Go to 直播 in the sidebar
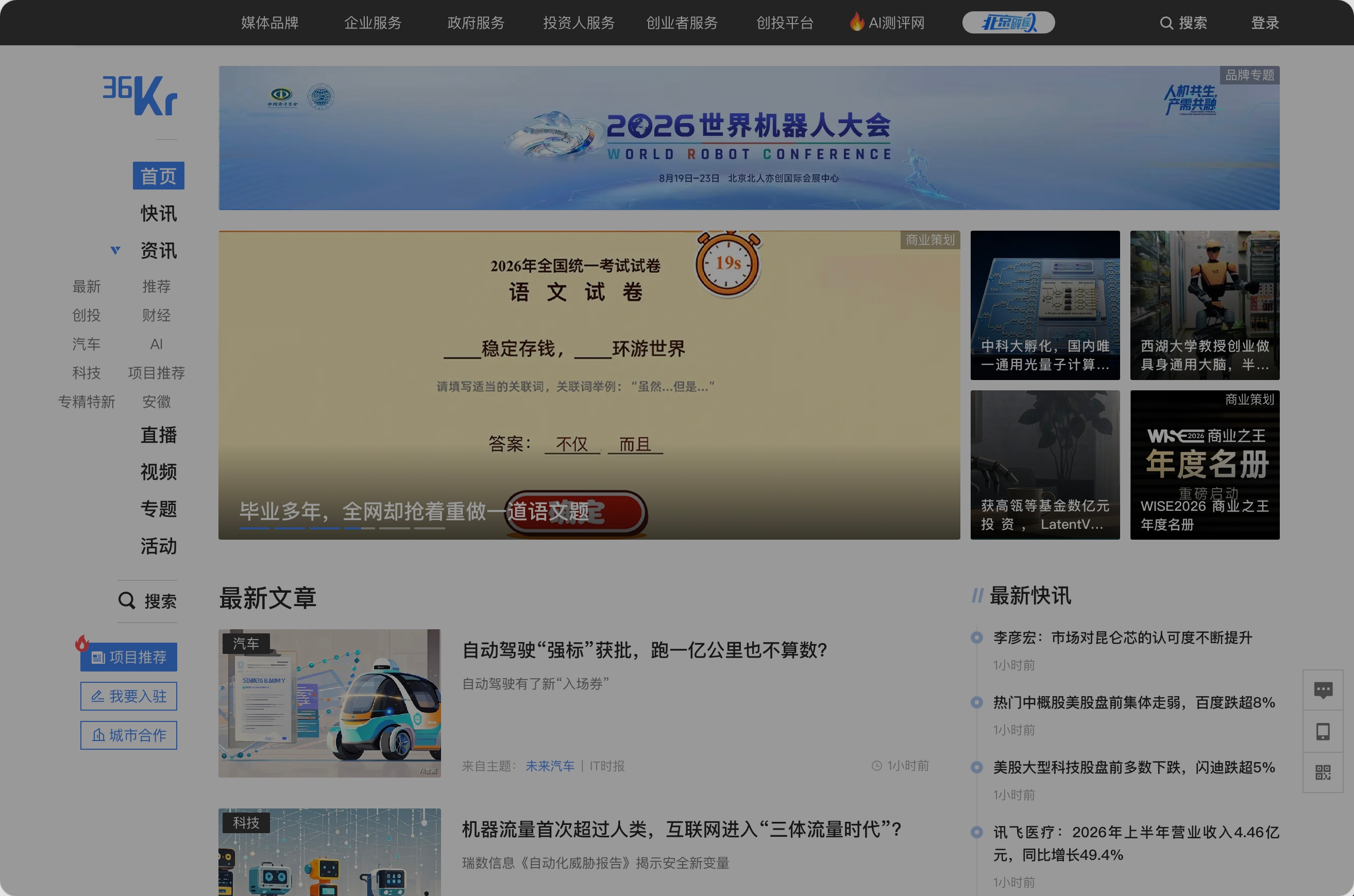 158,435
